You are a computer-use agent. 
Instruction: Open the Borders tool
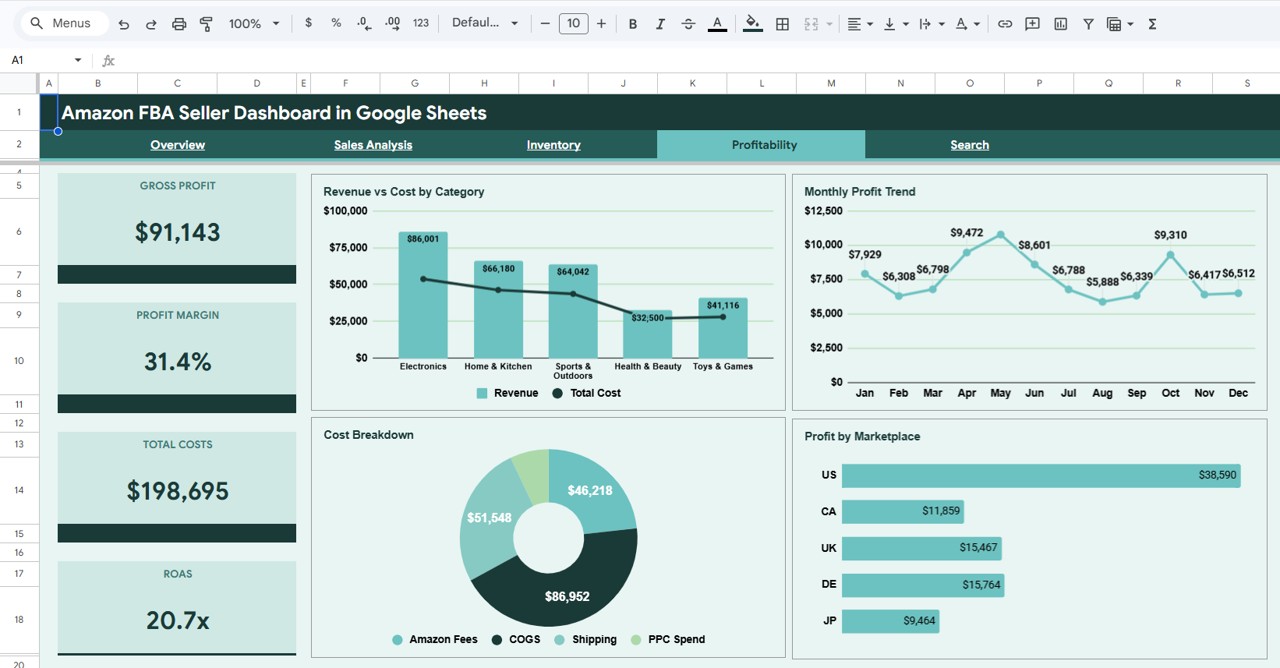pos(783,23)
